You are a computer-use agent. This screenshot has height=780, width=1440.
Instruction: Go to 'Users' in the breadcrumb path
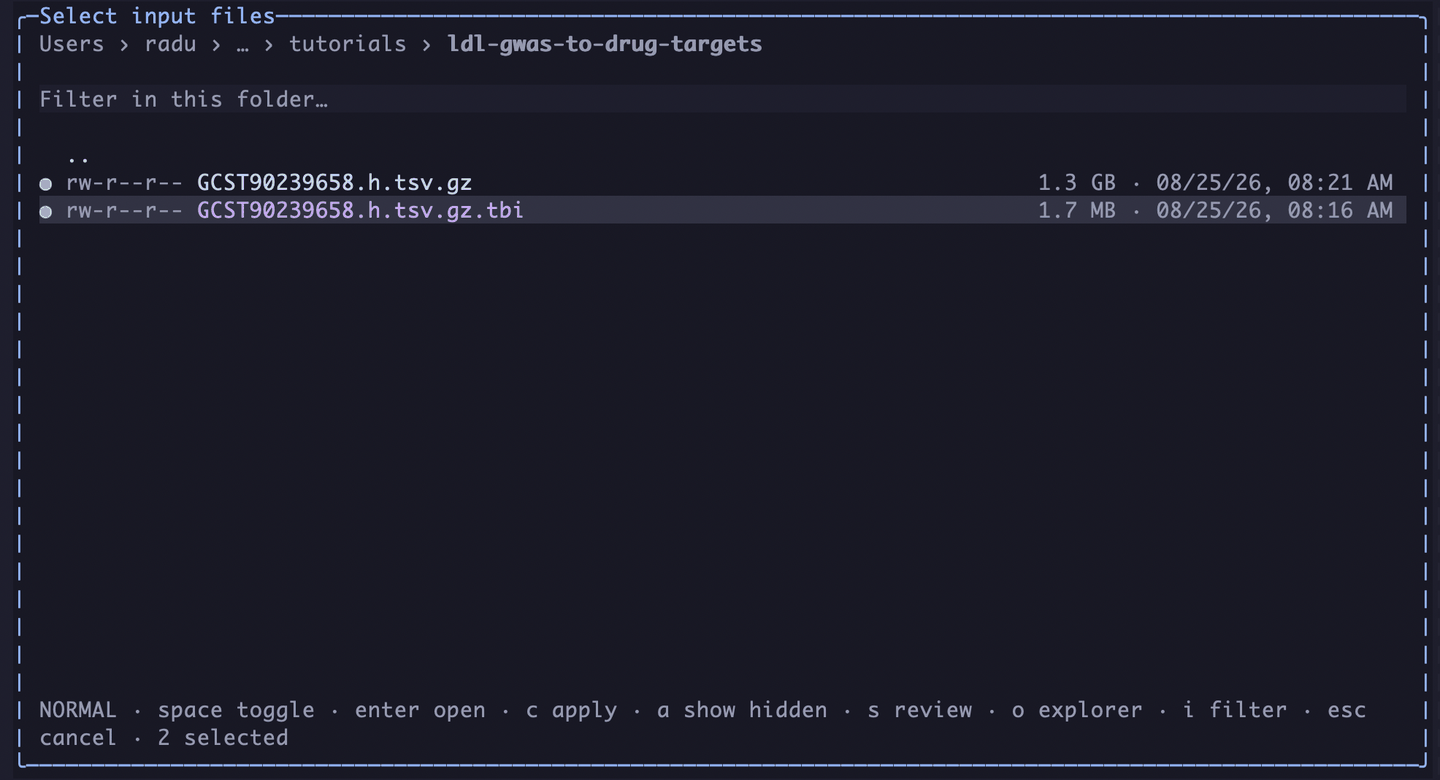[x=71, y=44]
